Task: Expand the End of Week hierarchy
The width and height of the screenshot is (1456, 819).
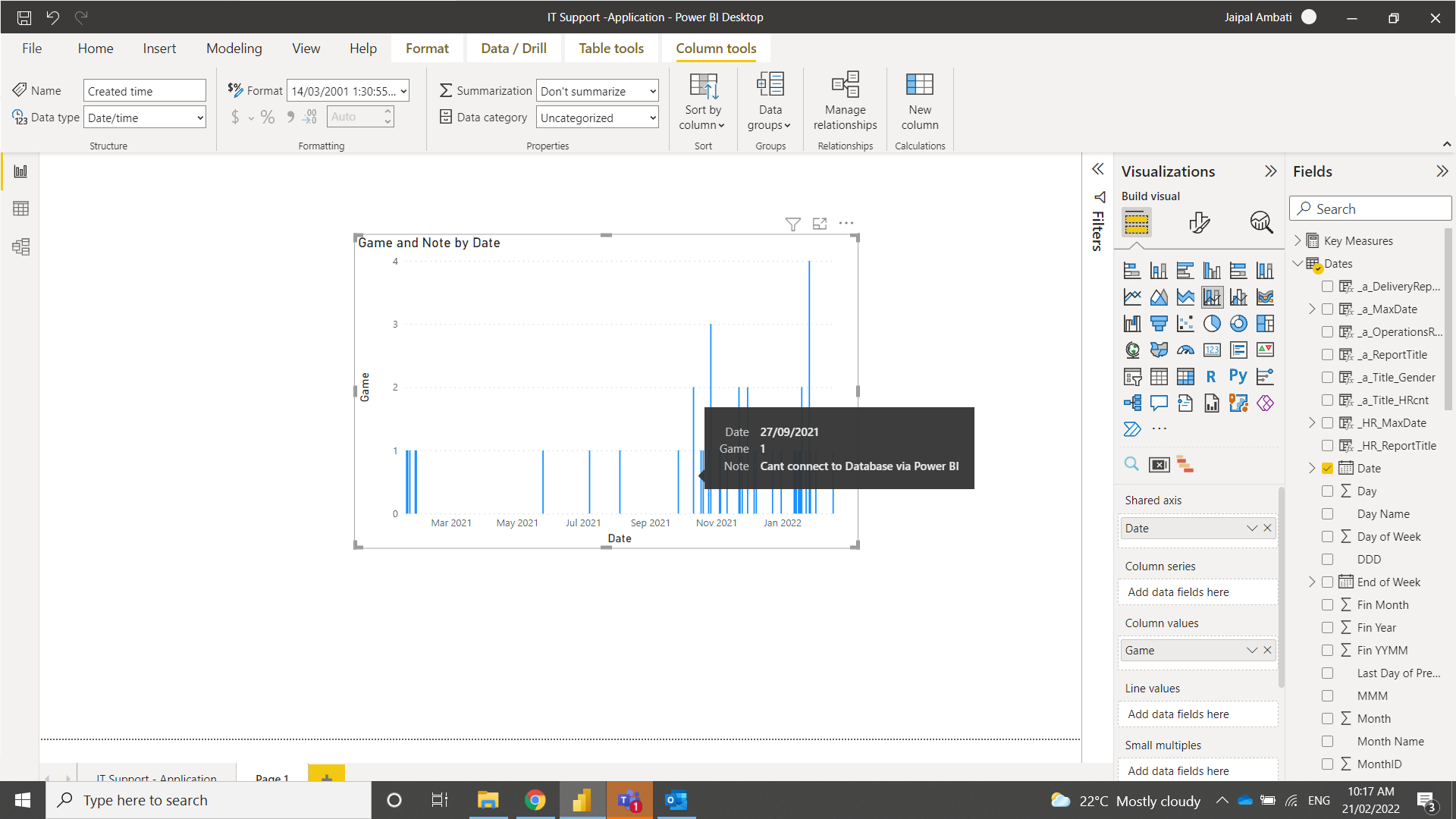Action: (1312, 582)
